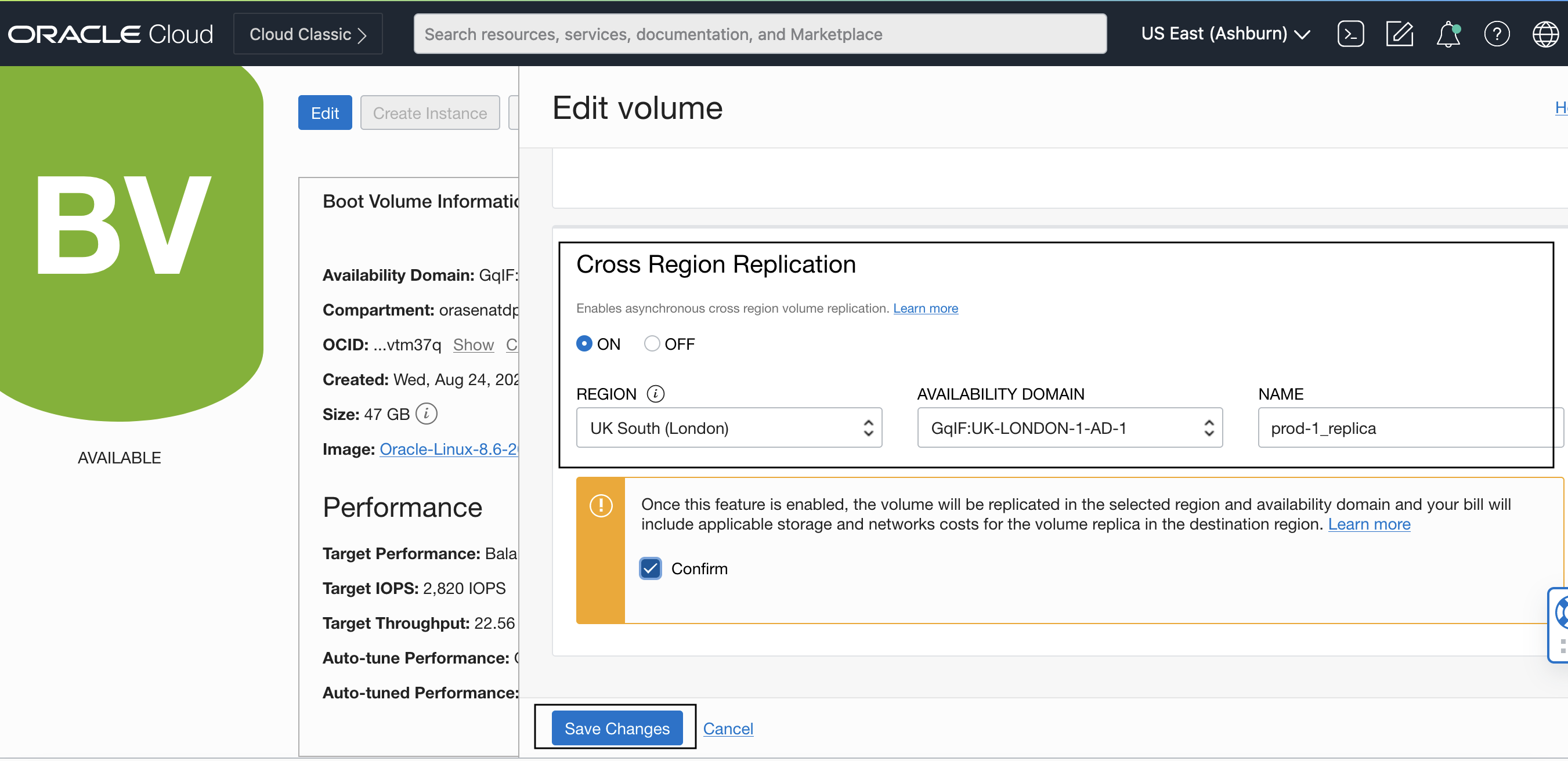Screen dimensions: 1568x761
Task: Click the resources search field
Action: point(760,34)
